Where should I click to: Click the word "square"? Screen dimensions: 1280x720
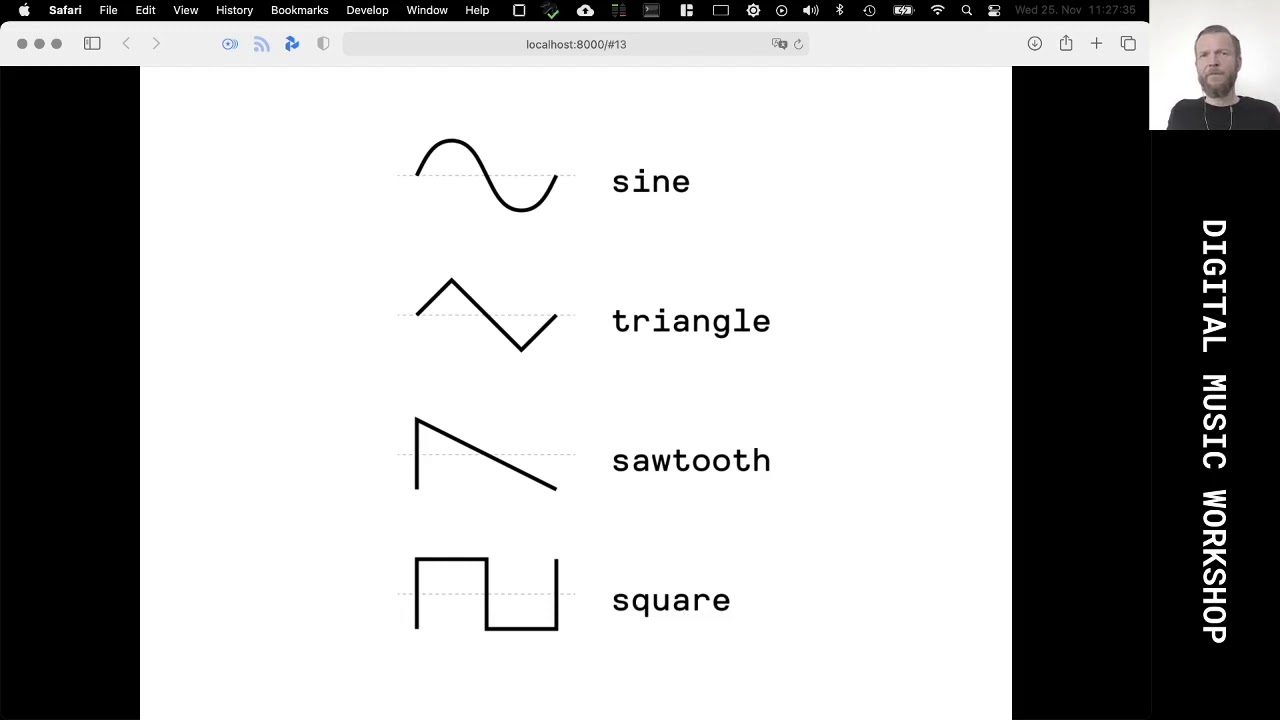[671, 601]
